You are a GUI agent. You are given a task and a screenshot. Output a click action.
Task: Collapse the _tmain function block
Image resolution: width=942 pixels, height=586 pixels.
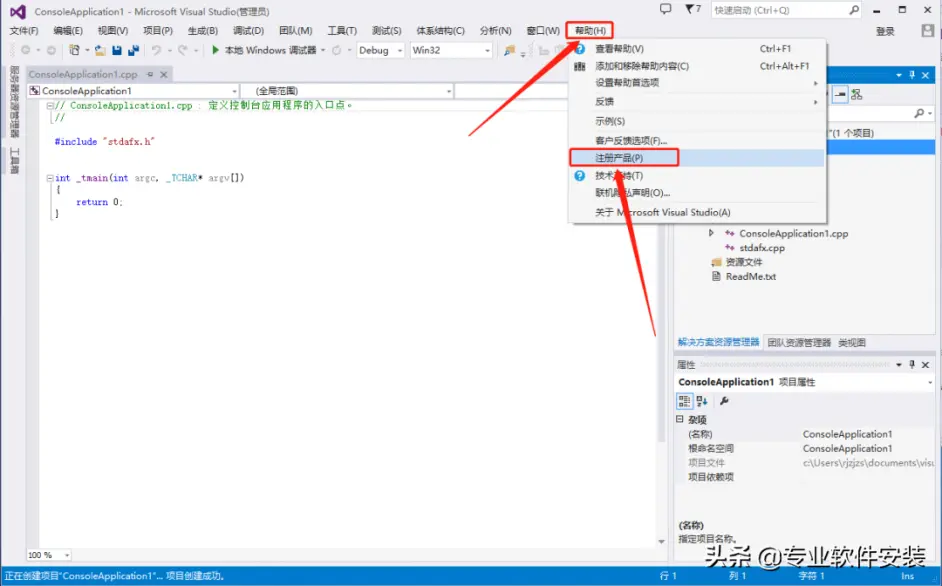pos(50,178)
